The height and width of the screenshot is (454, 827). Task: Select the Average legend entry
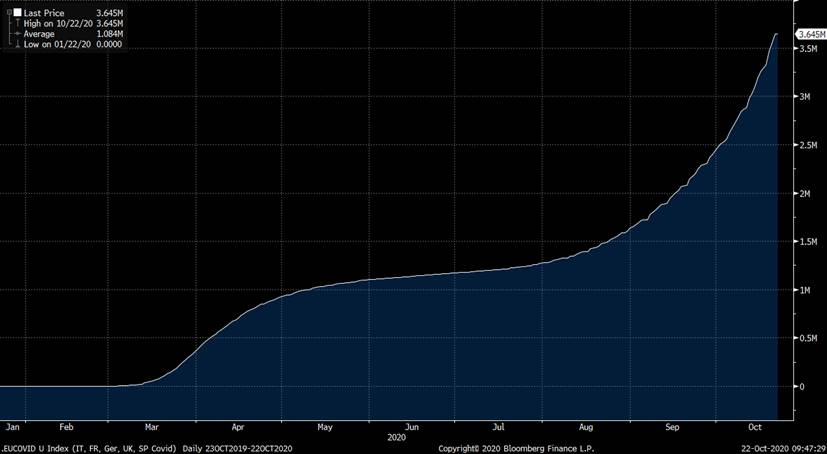(42, 32)
